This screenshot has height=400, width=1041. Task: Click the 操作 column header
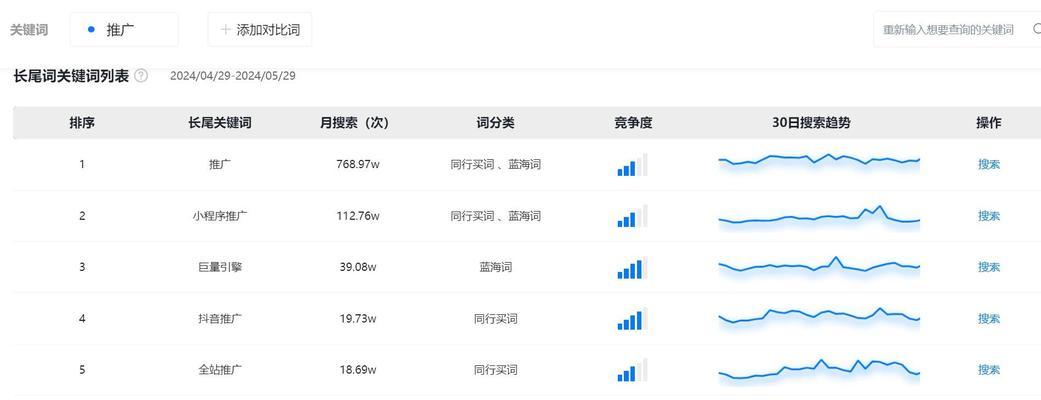(x=989, y=123)
